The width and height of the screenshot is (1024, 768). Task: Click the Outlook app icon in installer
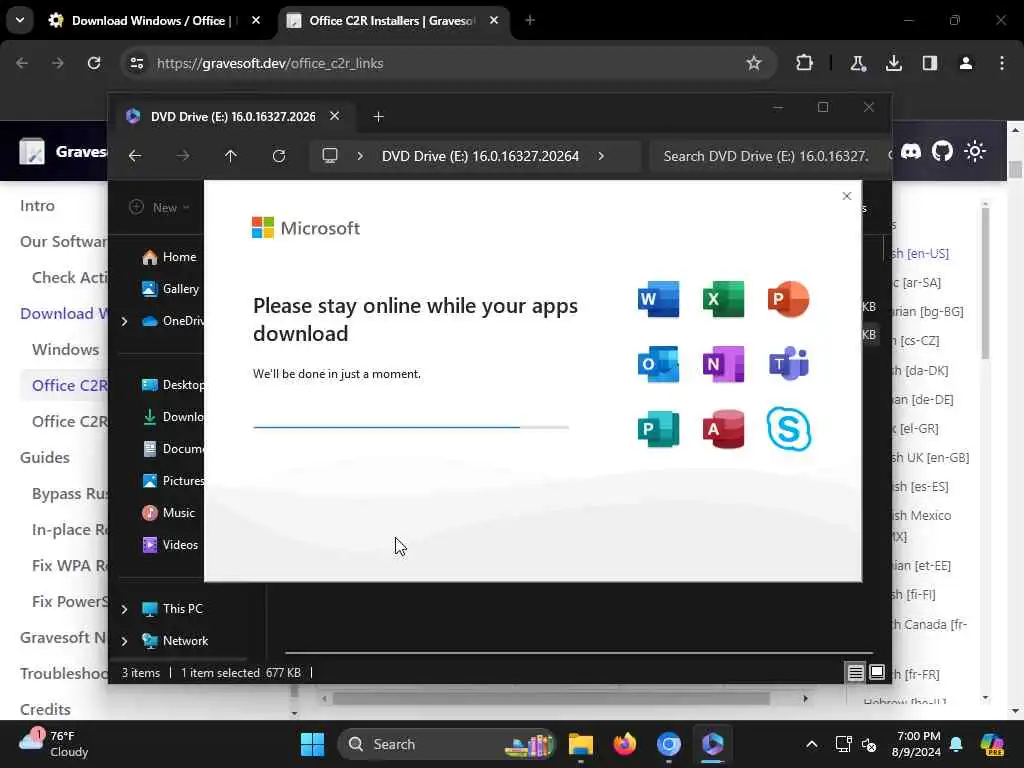[658, 364]
